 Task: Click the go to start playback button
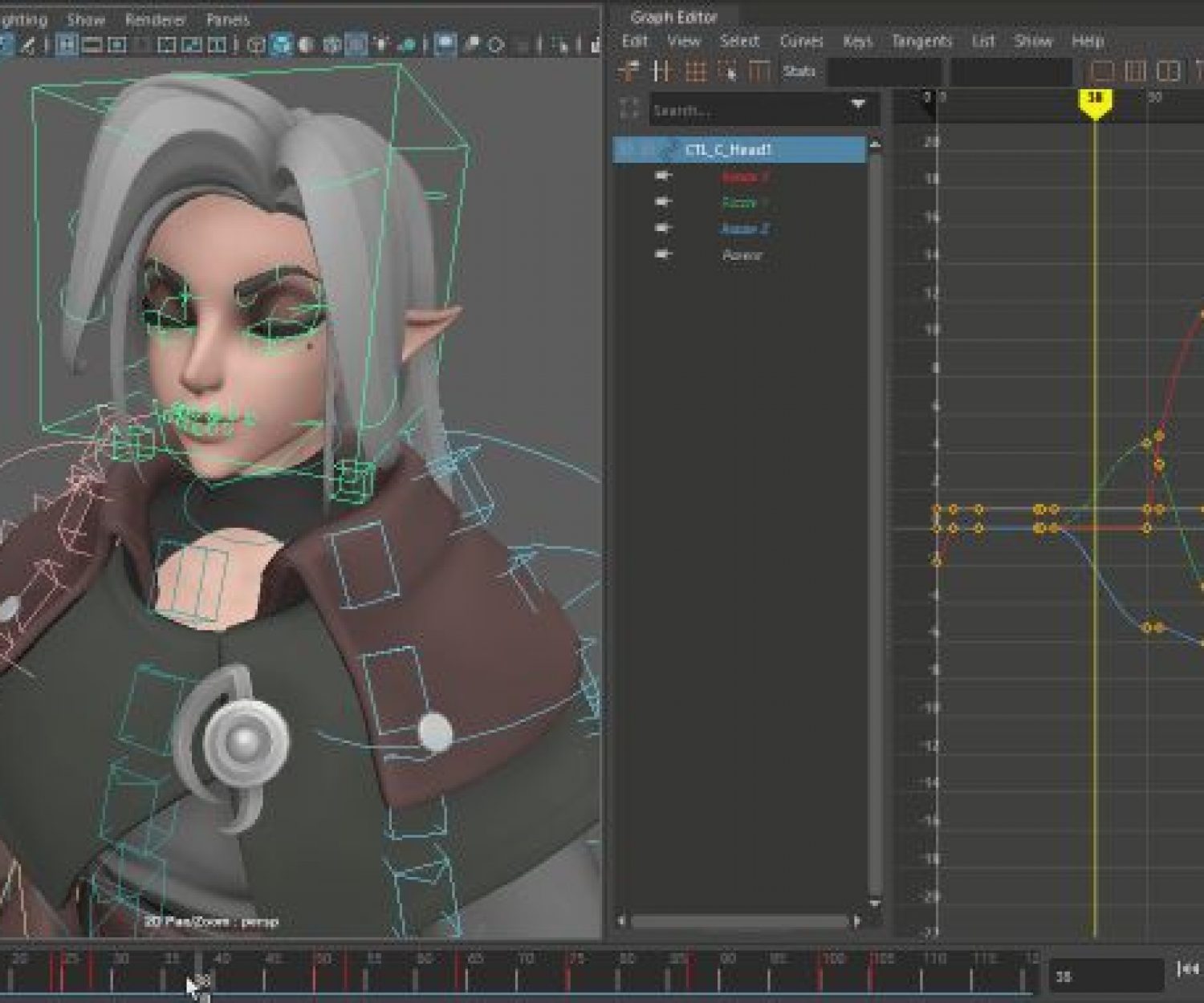pyautogui.click(x=1187, y=969)
